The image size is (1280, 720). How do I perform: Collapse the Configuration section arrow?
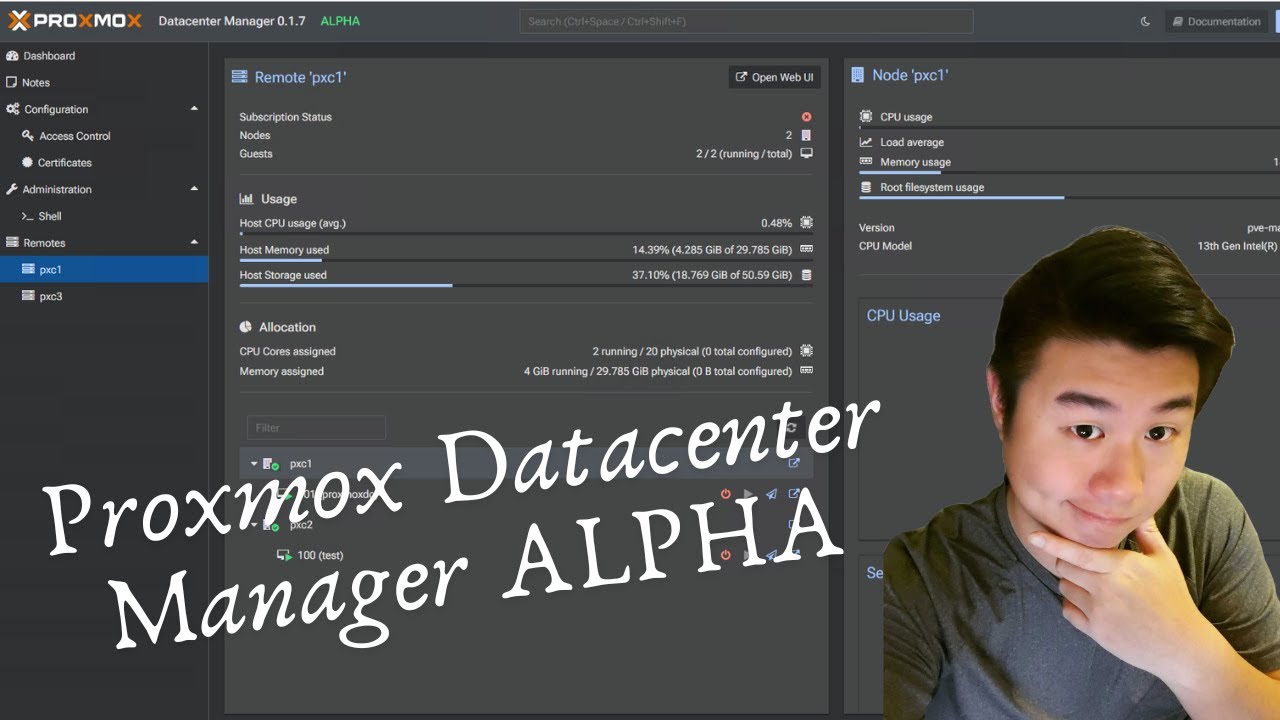click(194, 109)
